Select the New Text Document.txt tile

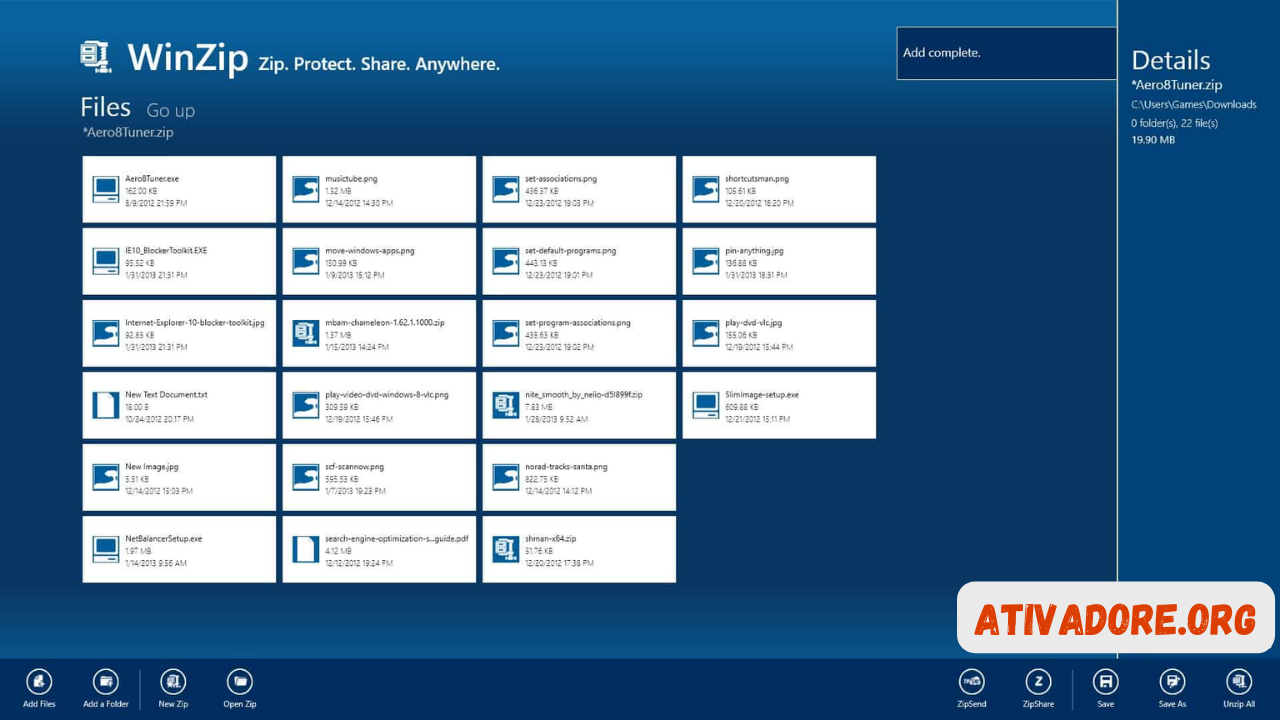(x=179, y=405)
